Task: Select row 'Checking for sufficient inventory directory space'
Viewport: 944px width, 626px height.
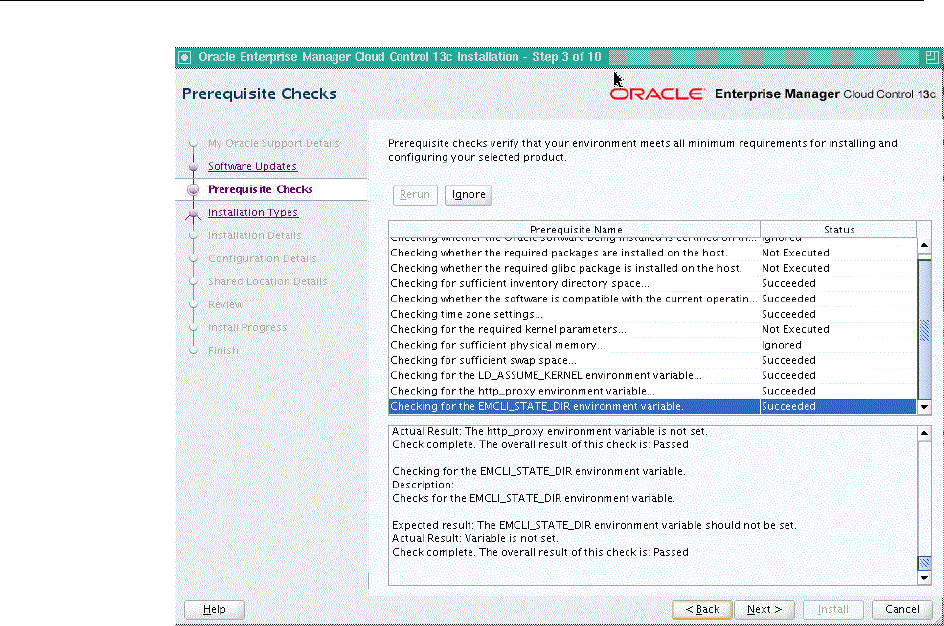Action: pyautogui.click(x=653, y=284)
